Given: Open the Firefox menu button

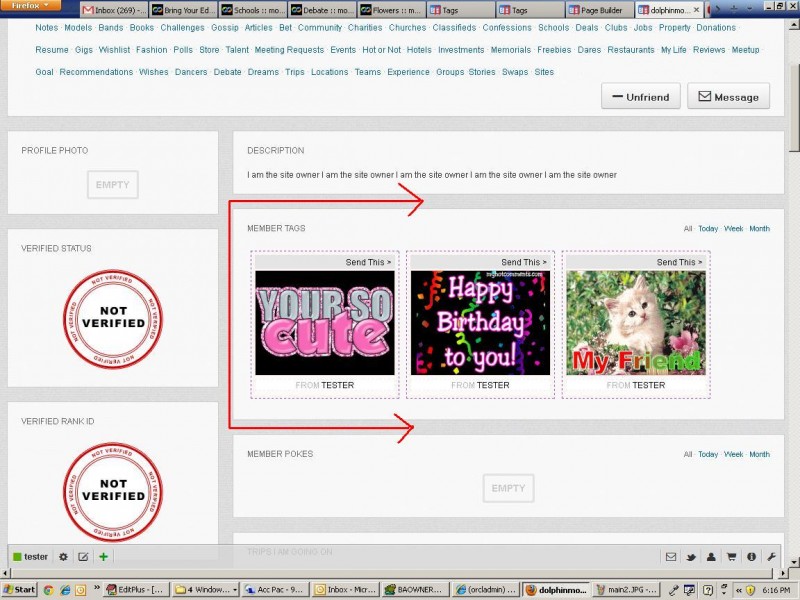Looking at the screenshot, I should point(30,5).
